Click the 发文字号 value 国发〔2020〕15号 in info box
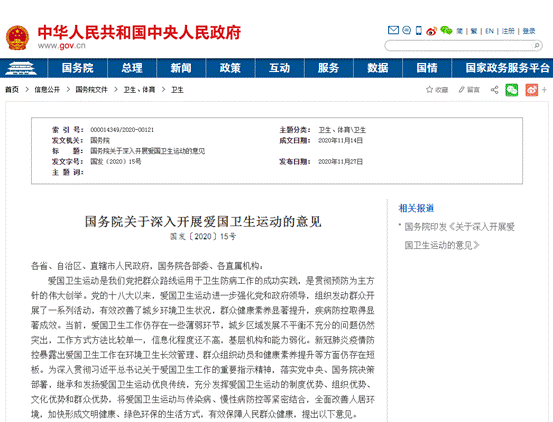The height and width of the screenshot is (422, 553). pyautogui.click(x=116, y=161)
